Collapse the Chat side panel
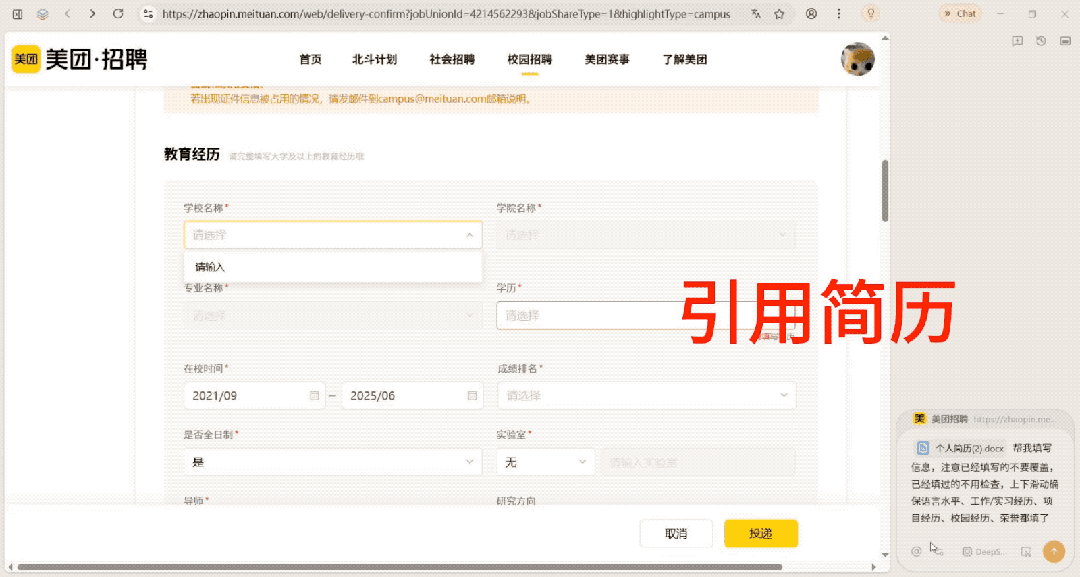Image resolution: width=1080 pixels, height=577 pixels. pos(959,14)
